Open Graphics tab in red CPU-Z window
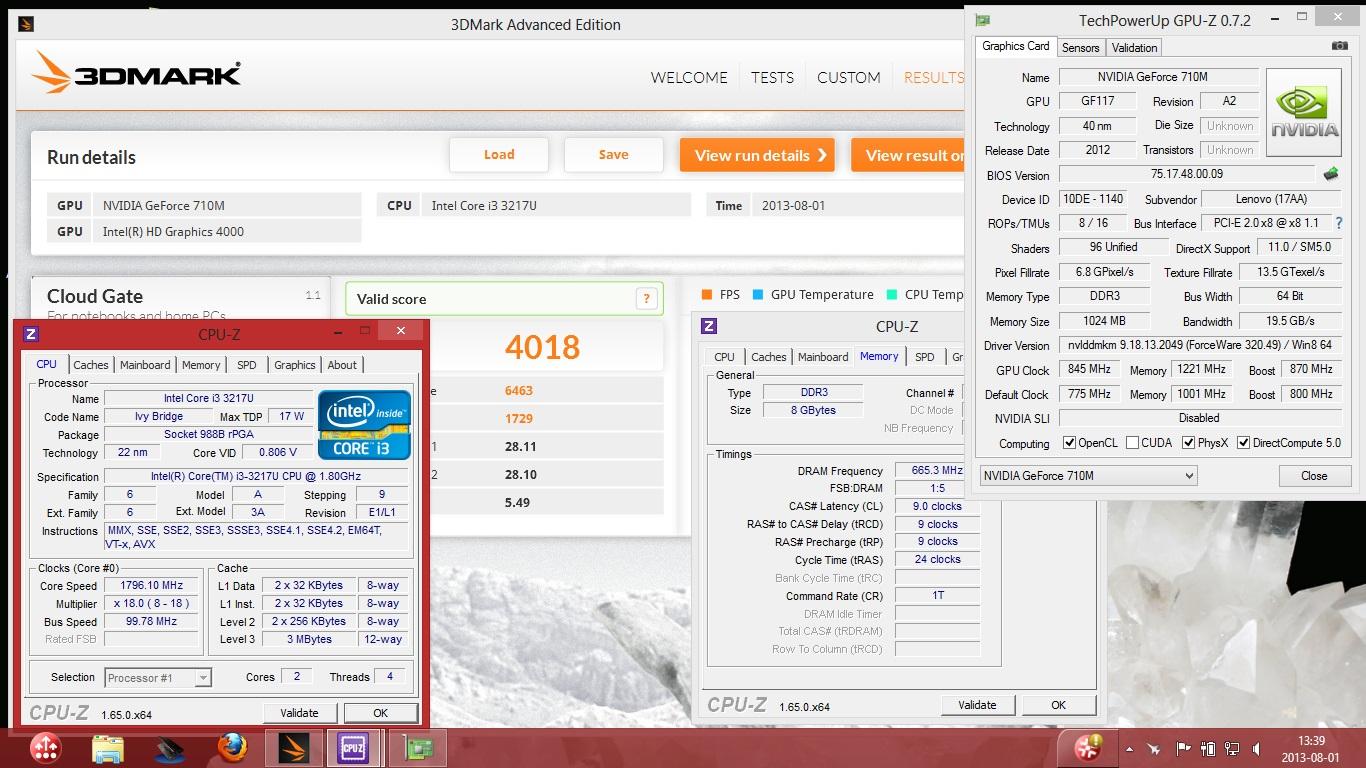1366x768 pixels. pos(295,365)
